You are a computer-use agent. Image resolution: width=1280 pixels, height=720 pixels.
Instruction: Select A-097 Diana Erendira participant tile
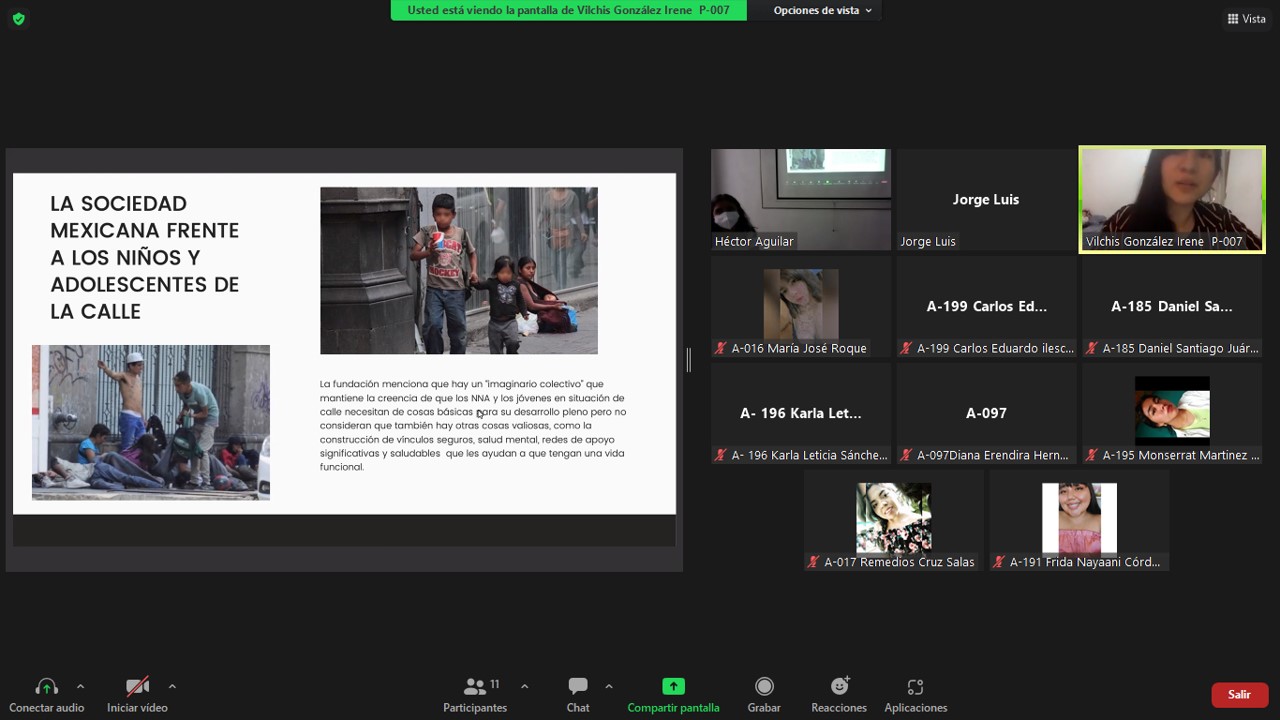tap(986, 413)
